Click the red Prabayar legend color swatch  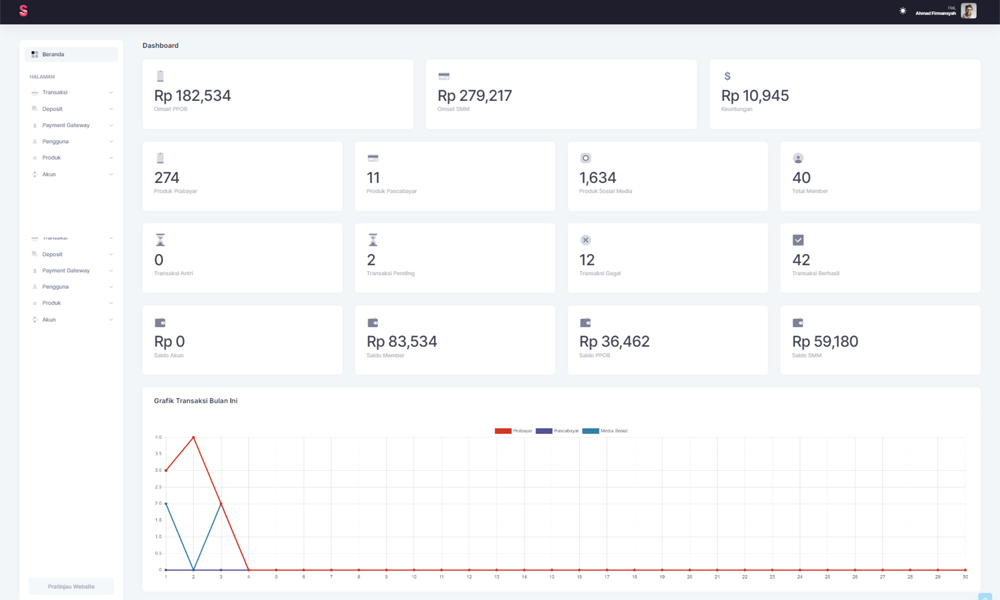(x=503, y=431)
